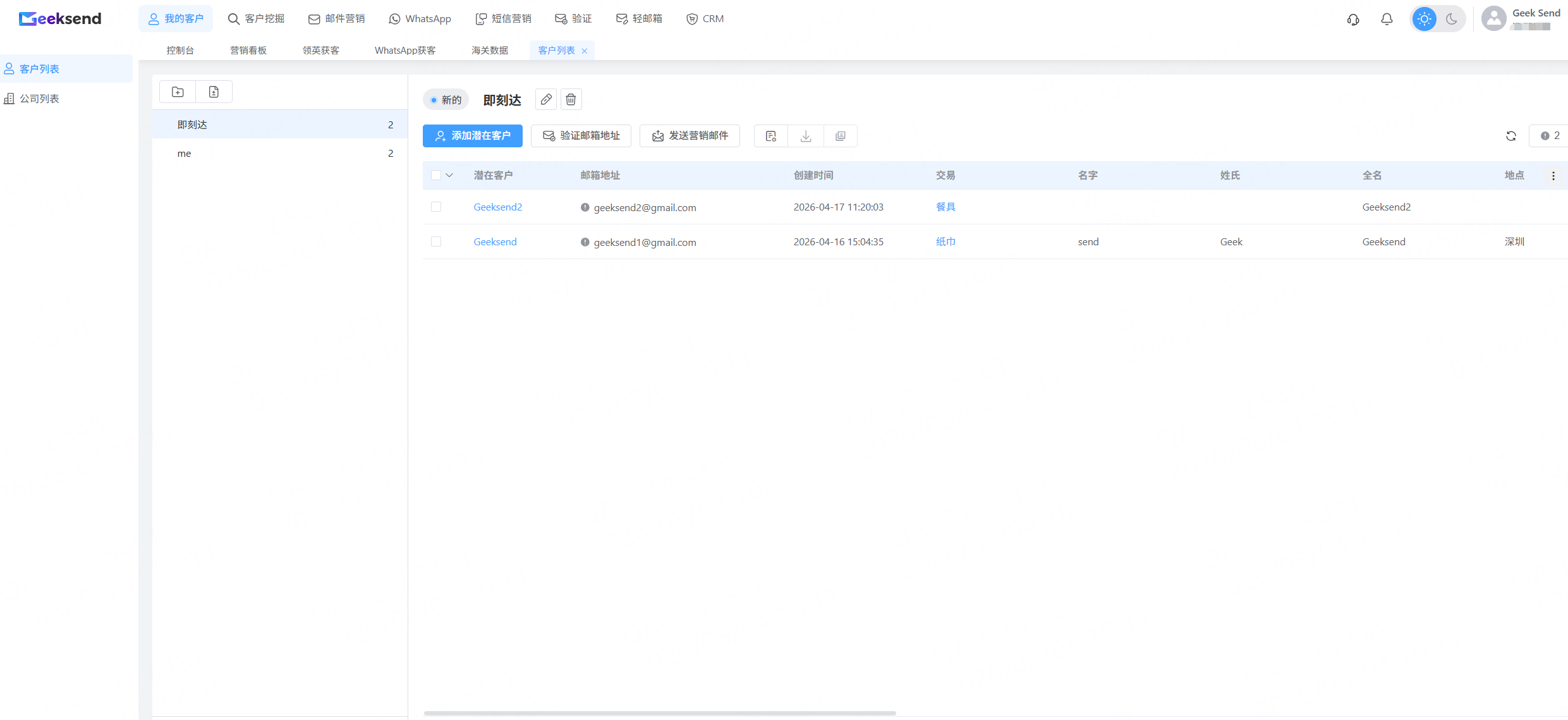Screen dimensions: 1568x720
Task: Open 餐具 deal link
Action: [945, 207]
